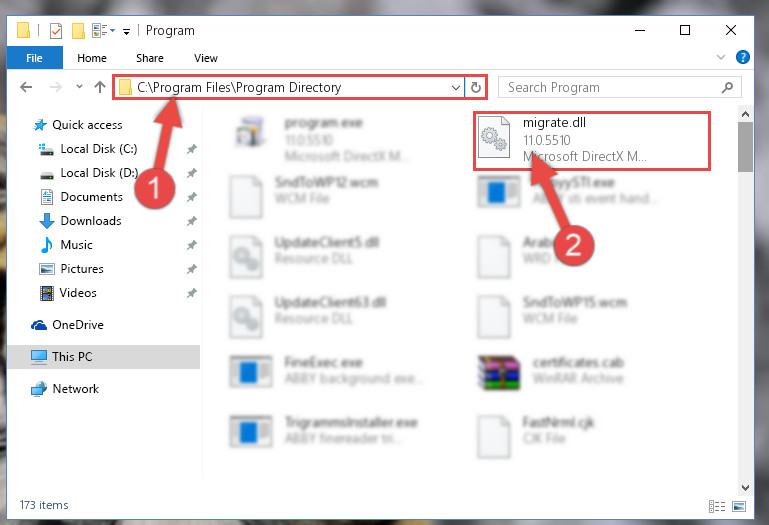Unpin Downloads from Quick access
This screenshot has width=769, height=525.
pyautogui.click(x=192, y=221)
